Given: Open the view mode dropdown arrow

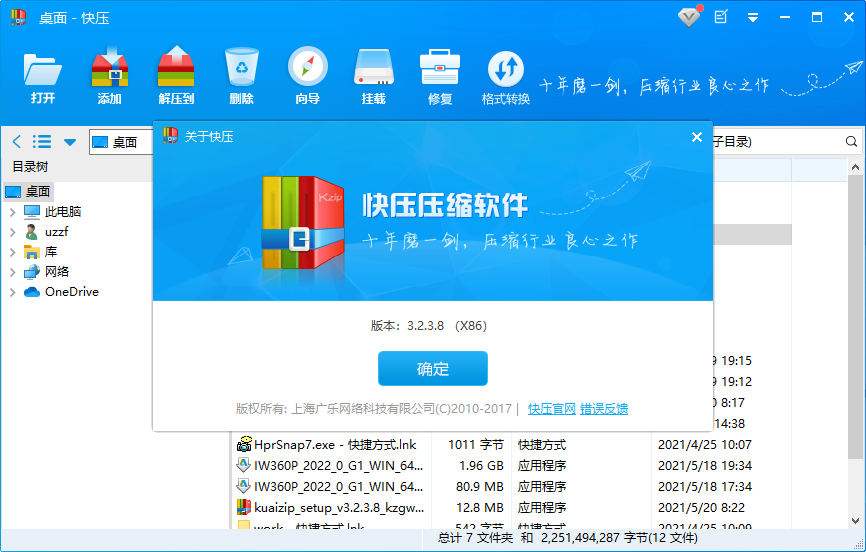Looking at the screenshot, I should 70,142.
